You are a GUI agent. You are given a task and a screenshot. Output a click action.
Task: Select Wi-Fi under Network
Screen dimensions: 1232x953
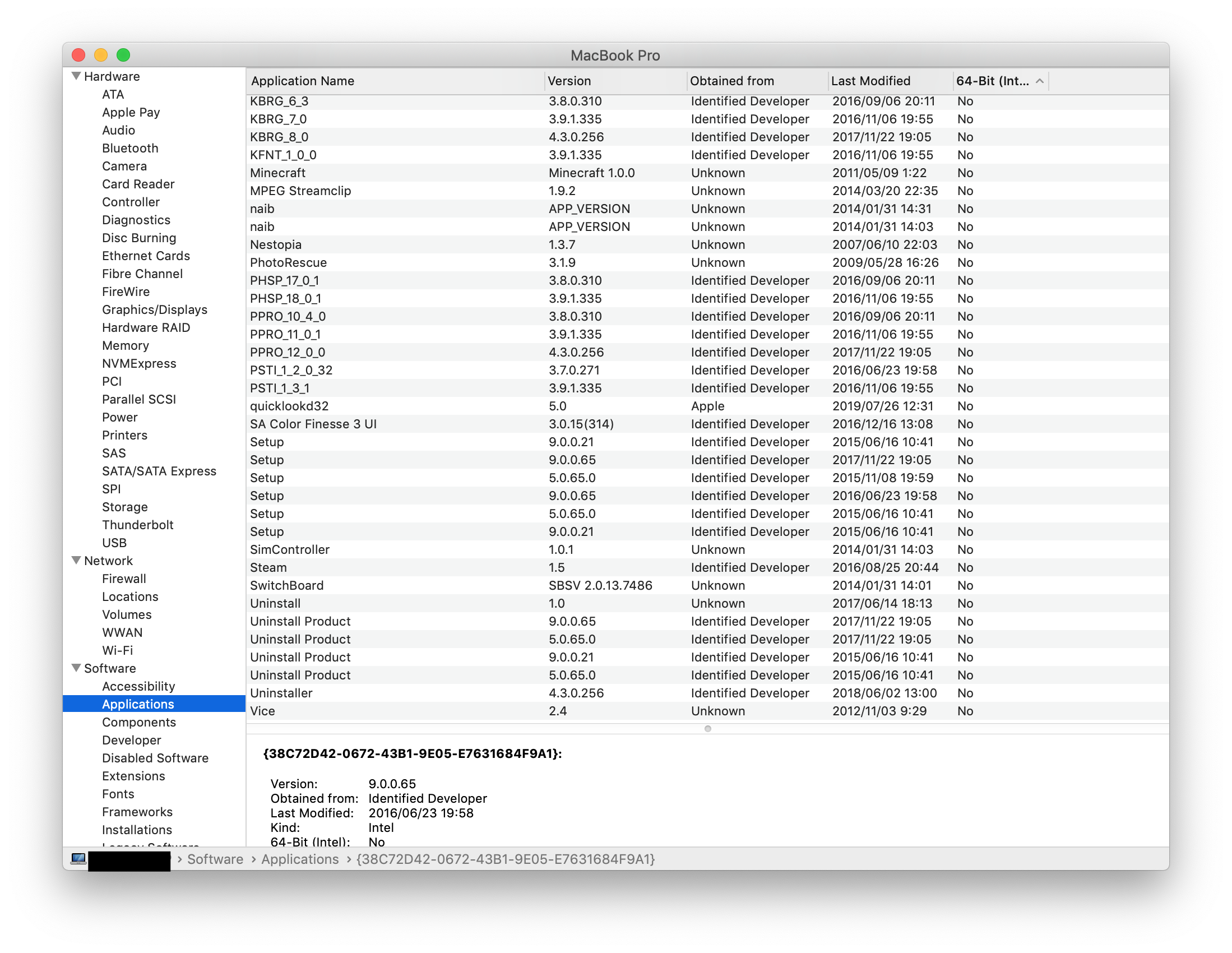[x=117, y=651]
